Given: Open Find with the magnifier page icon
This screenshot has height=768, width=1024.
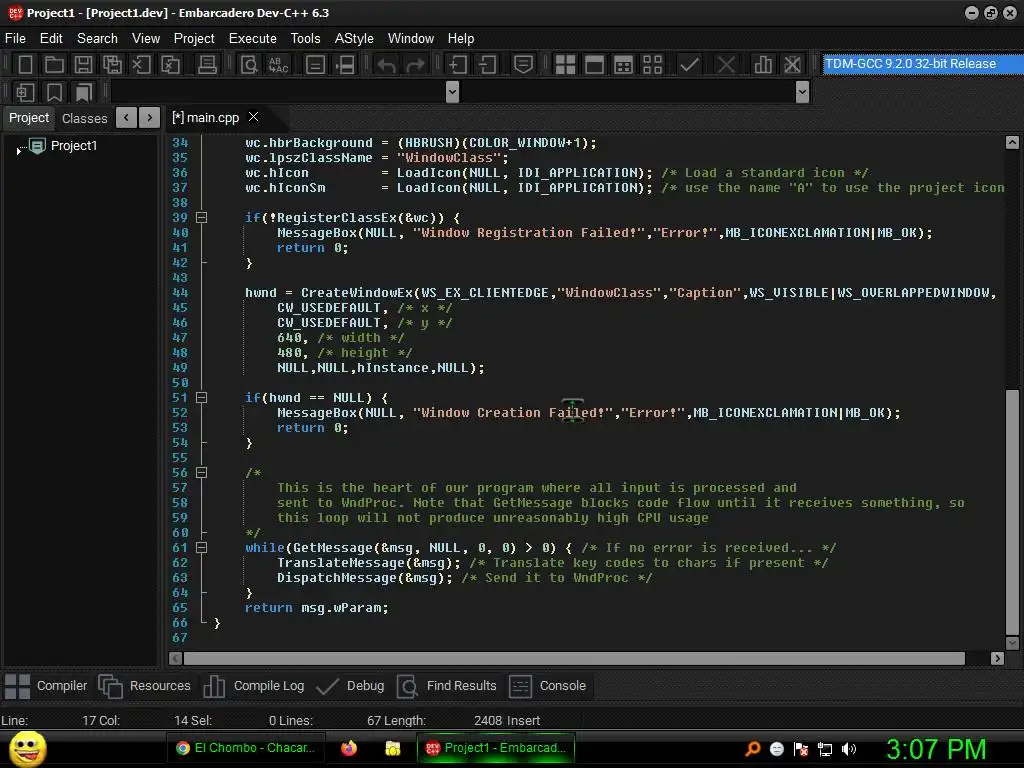Looking at the screenshot, I should 249,65.
